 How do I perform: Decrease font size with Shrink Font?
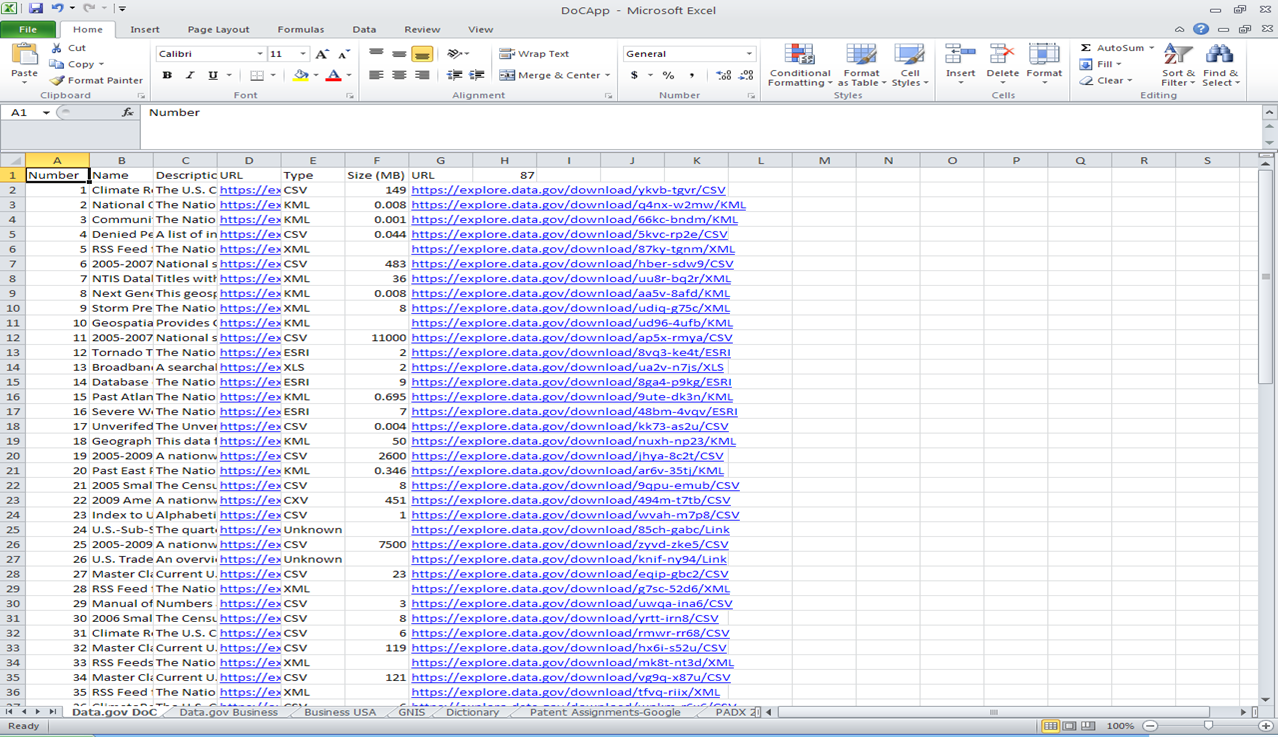click(x=343, y=54)
